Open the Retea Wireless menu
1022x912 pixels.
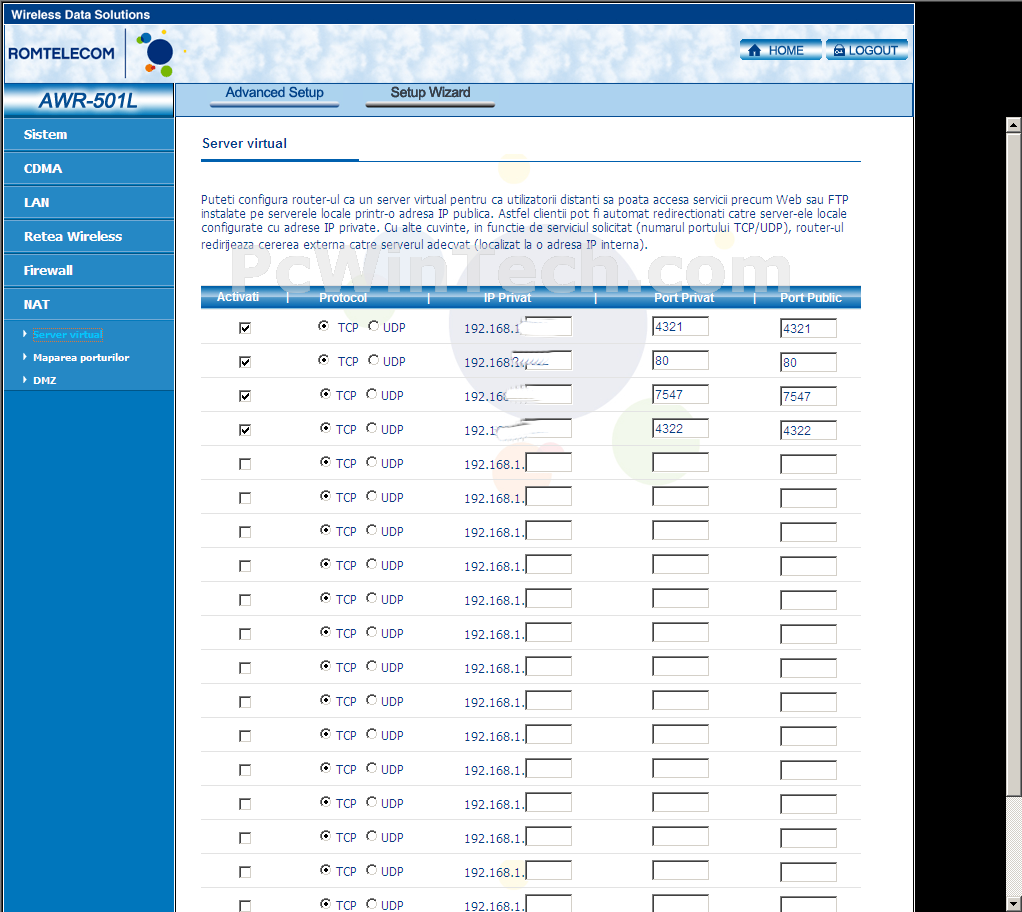pyautogui.click(x=89, y=236)
